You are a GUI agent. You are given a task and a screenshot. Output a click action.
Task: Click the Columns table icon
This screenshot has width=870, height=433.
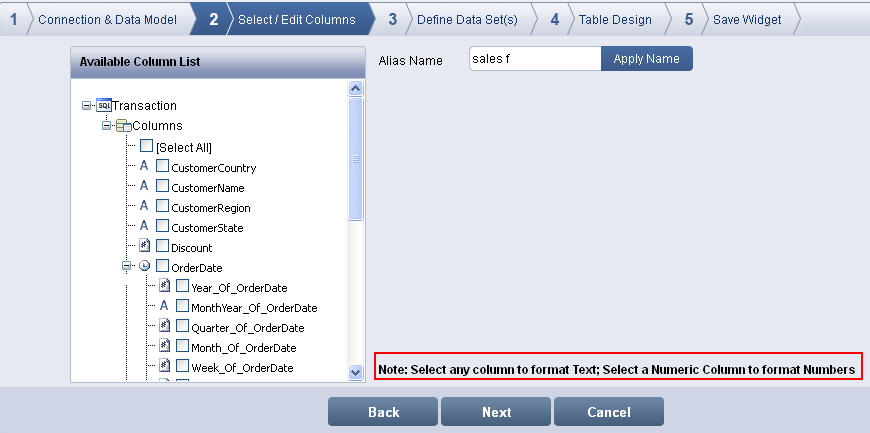(124, 126)
